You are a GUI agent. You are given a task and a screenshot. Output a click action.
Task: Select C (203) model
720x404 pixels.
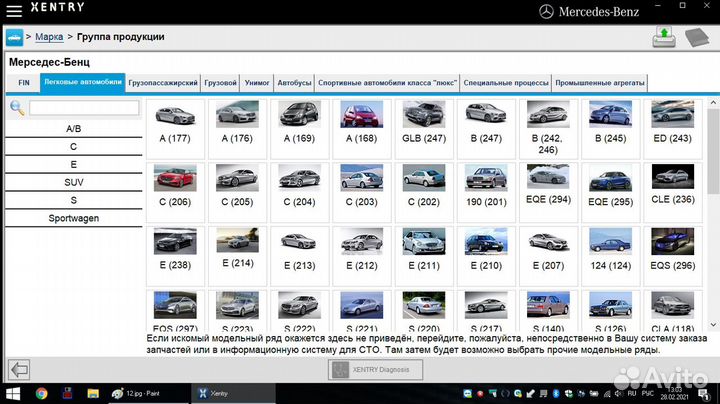pyautogui.click(x=362, y=192)
